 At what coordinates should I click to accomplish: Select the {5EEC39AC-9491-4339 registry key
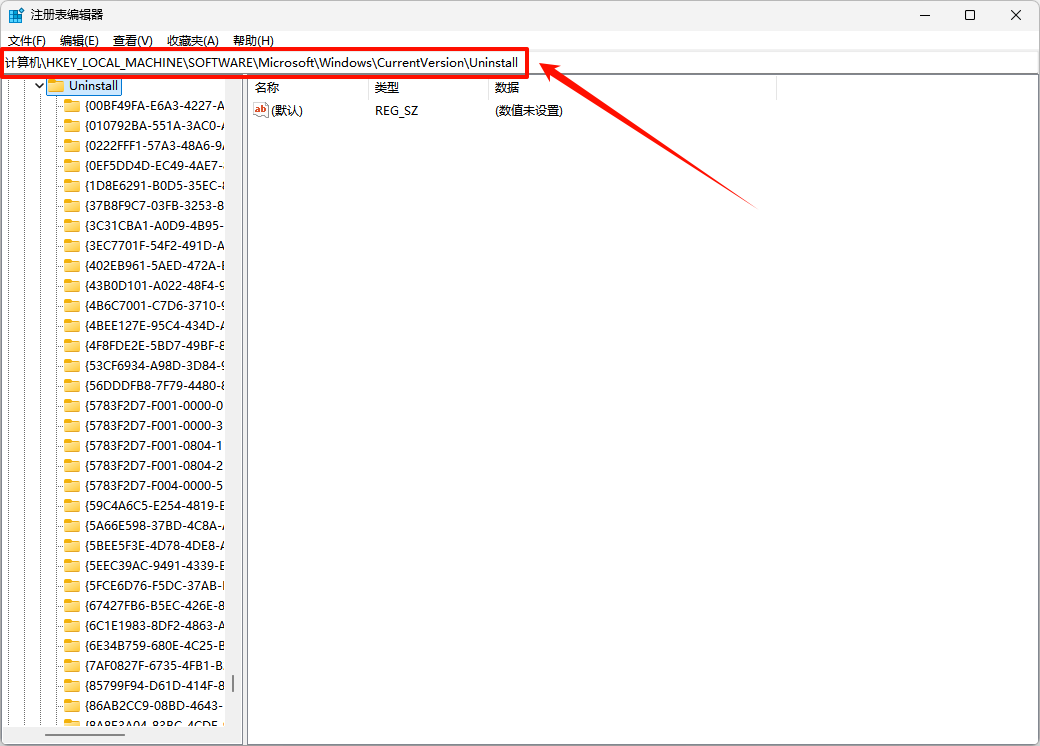tap(154, 565)
